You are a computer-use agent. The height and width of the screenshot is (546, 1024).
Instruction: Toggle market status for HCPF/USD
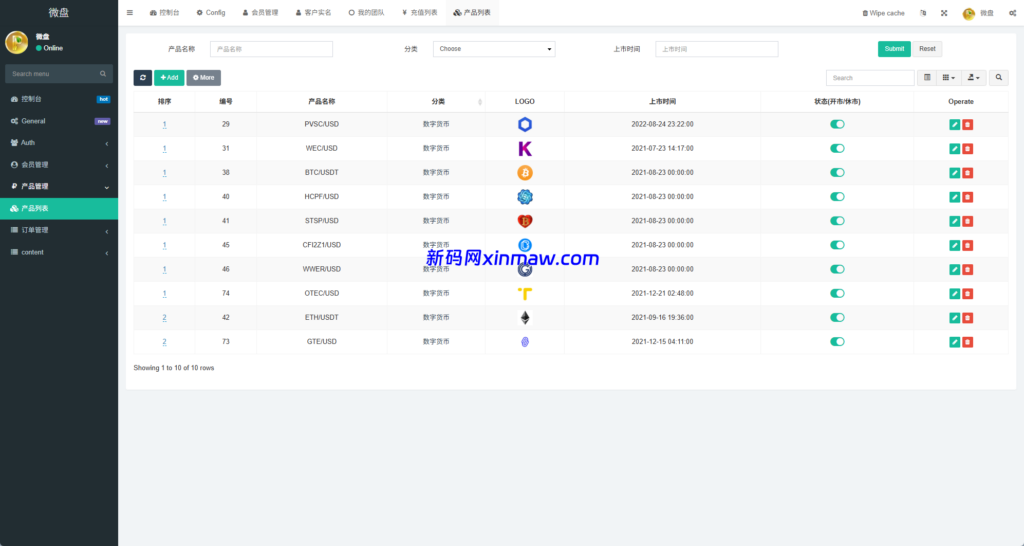click(x=837, y=197)
